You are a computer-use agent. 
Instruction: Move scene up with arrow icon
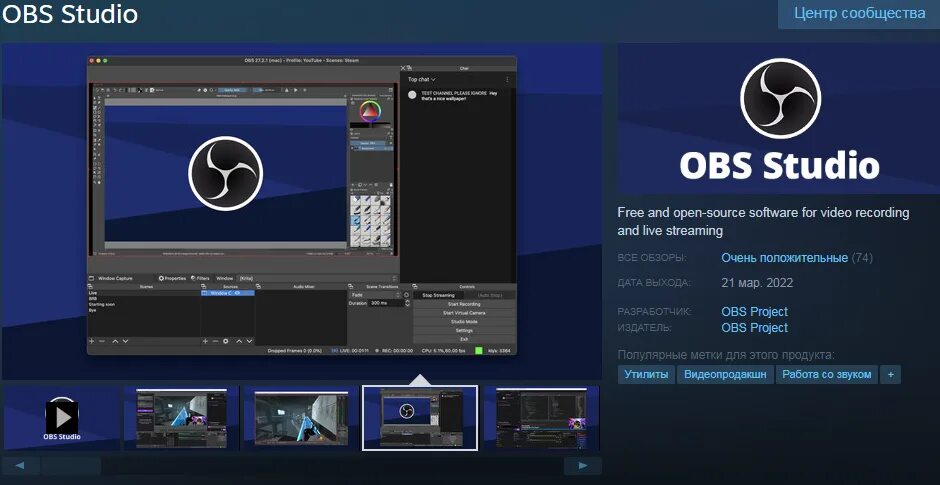coord(115,341)
